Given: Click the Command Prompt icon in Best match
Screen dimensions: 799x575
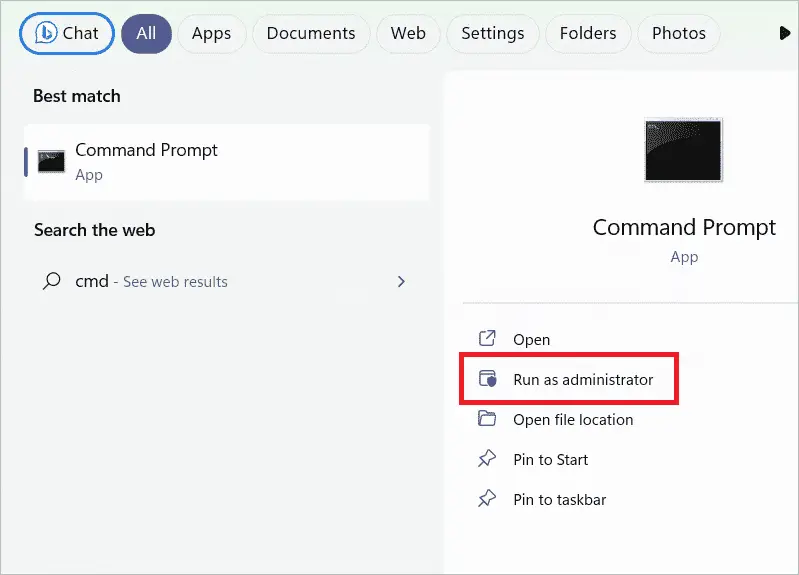Looking at the screenshot, I should tap(51, 162).
